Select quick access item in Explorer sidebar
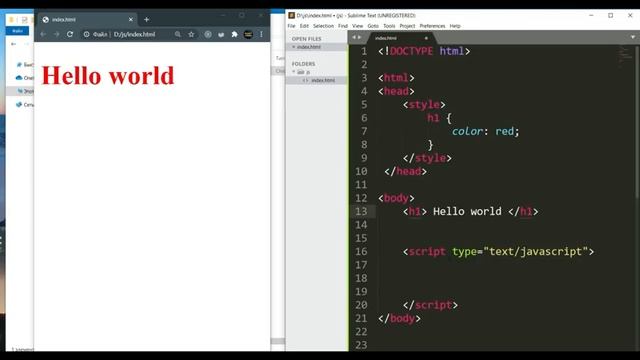The width and height of the screenshot is (640, 360). pos(24,64)
